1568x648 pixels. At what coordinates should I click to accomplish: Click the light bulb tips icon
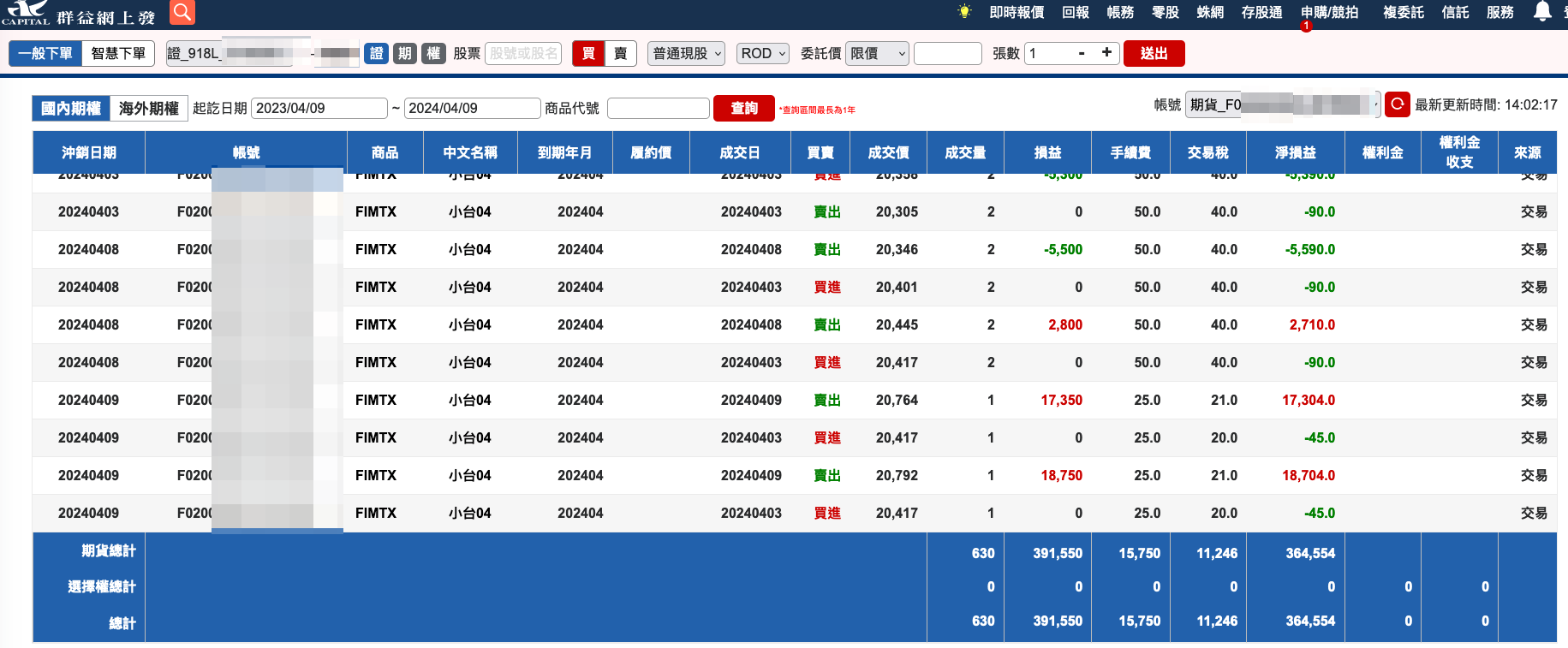(x=965, y=12)
